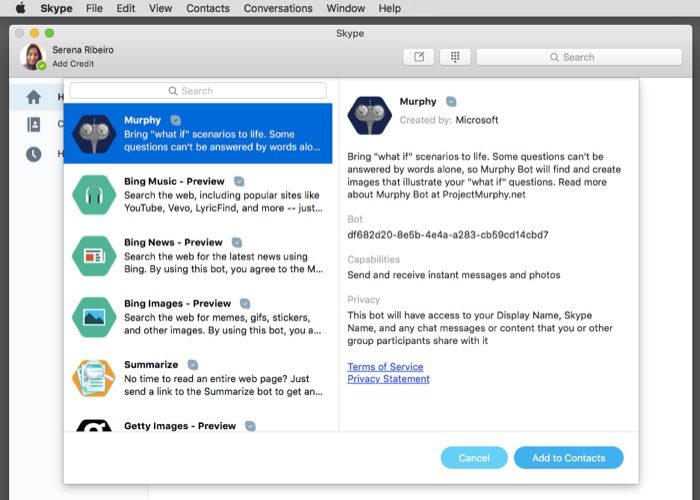The width and height of the screenshot is (700, 500).
Task: Open the dial pad button
Action: coord(454,57)
